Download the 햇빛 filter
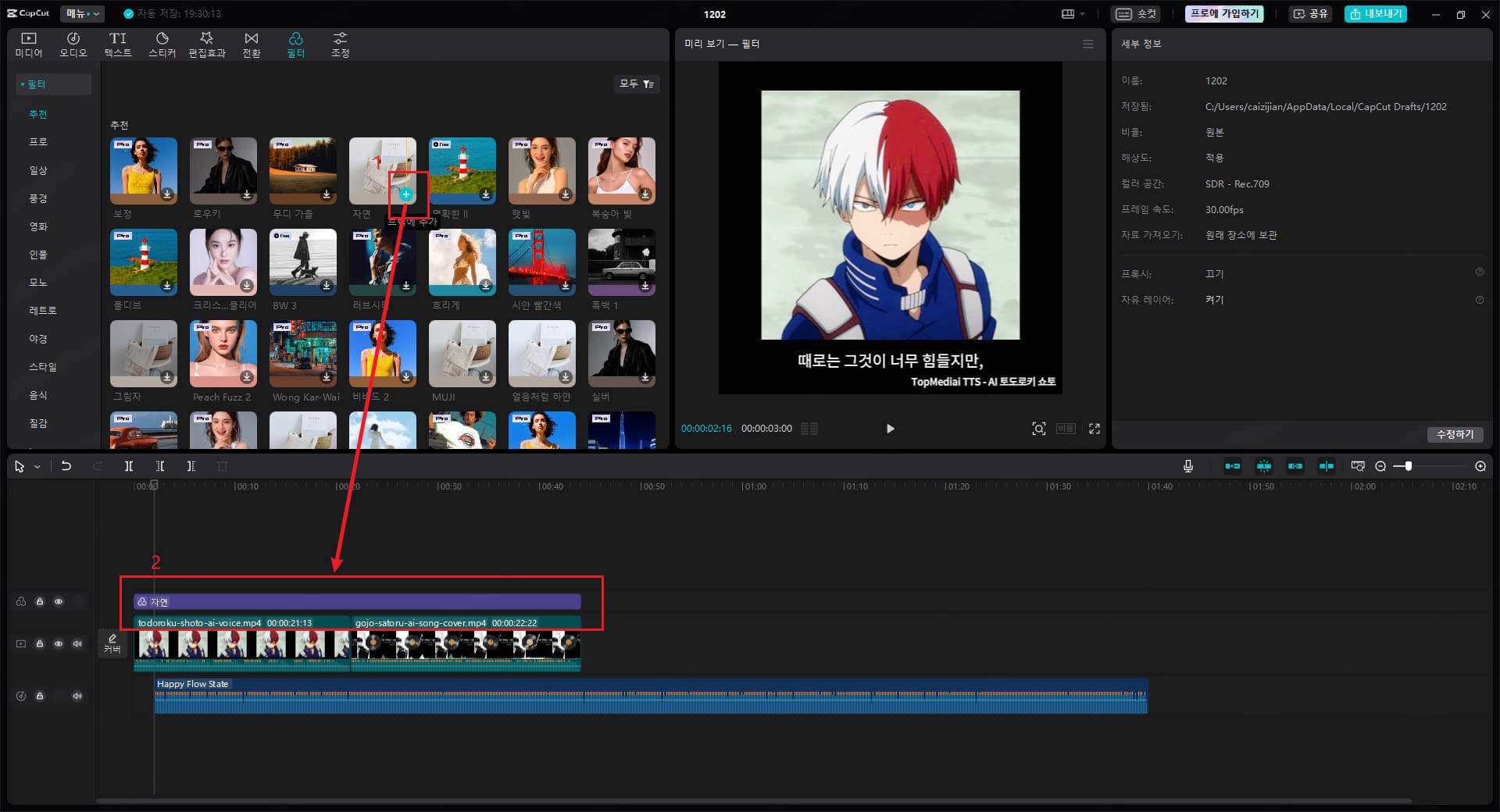Viewport: 1500px width, 812px height. click(566, 194)
